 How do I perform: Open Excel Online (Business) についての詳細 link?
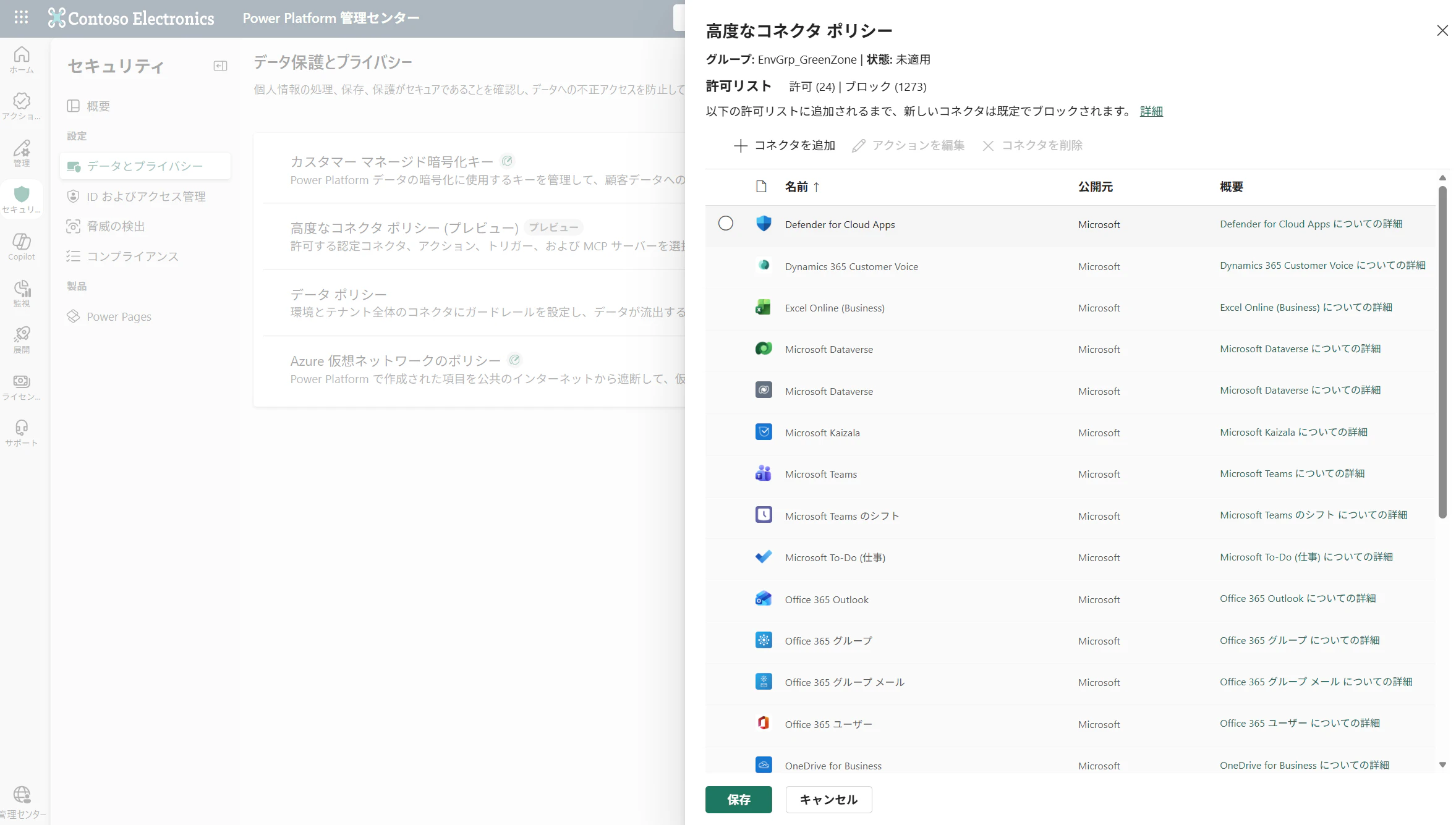click(x=1306, y=307)
